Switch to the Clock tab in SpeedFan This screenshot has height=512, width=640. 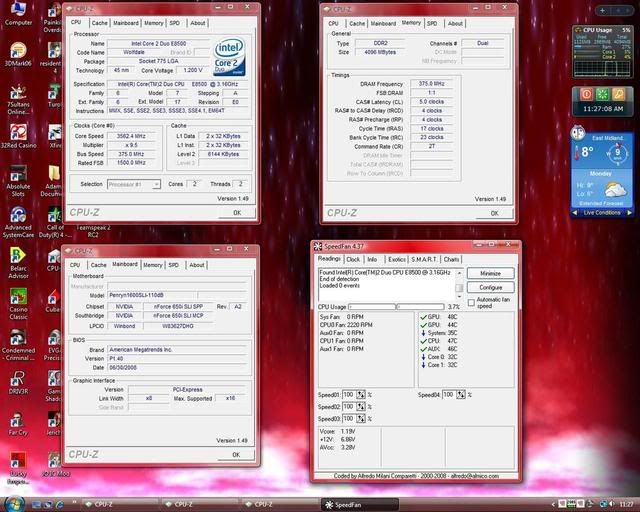tap(353, 259)
